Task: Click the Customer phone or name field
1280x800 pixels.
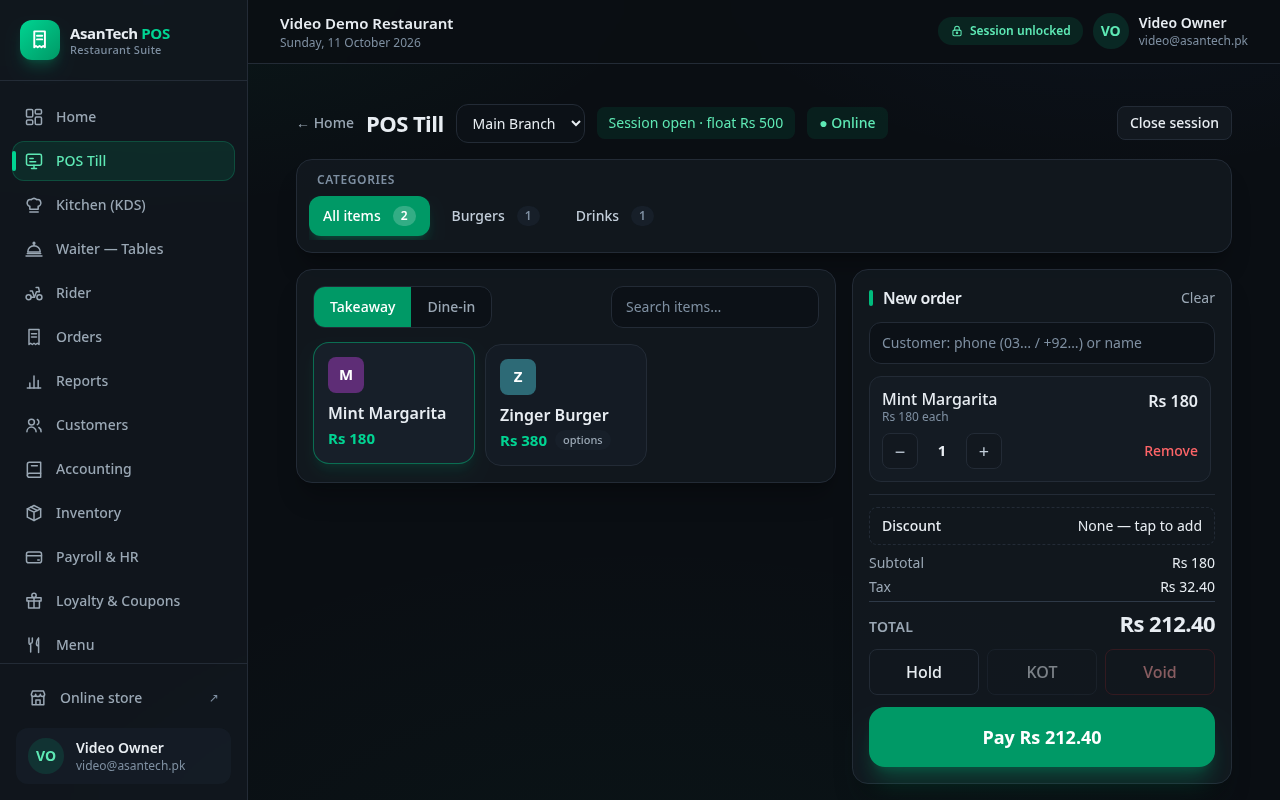Action: click(x=1042, y=343)
